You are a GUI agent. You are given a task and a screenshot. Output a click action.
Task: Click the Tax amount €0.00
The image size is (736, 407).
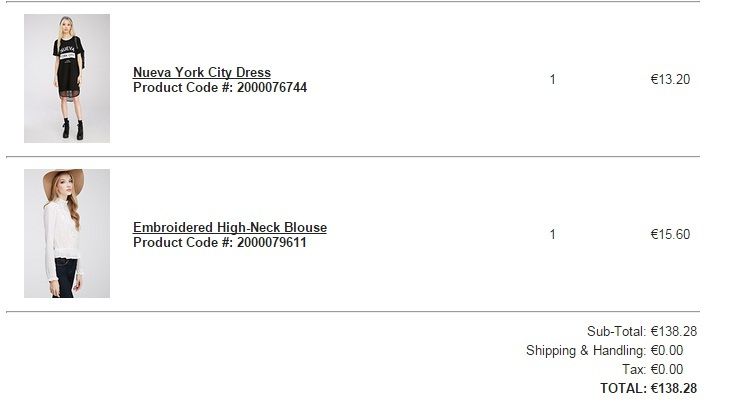coord(666,370)
